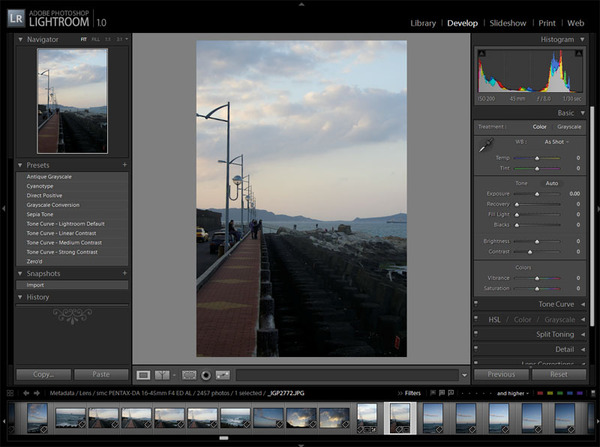This screenshot has width=600, height=447.
Task: Open the toolbar options dropdown arrow
Action: (464, 375)
